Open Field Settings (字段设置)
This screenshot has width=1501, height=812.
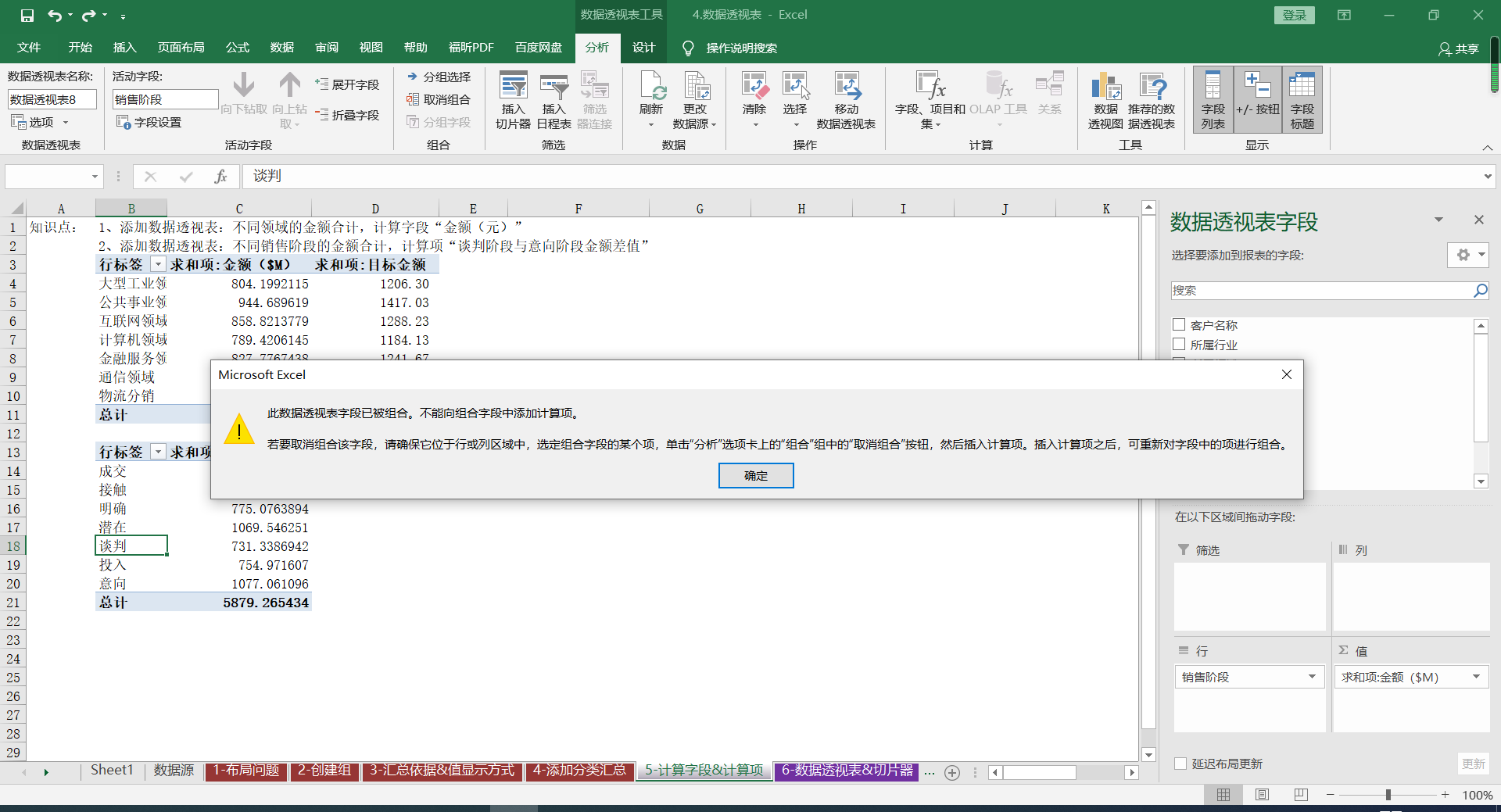[149, 122]
